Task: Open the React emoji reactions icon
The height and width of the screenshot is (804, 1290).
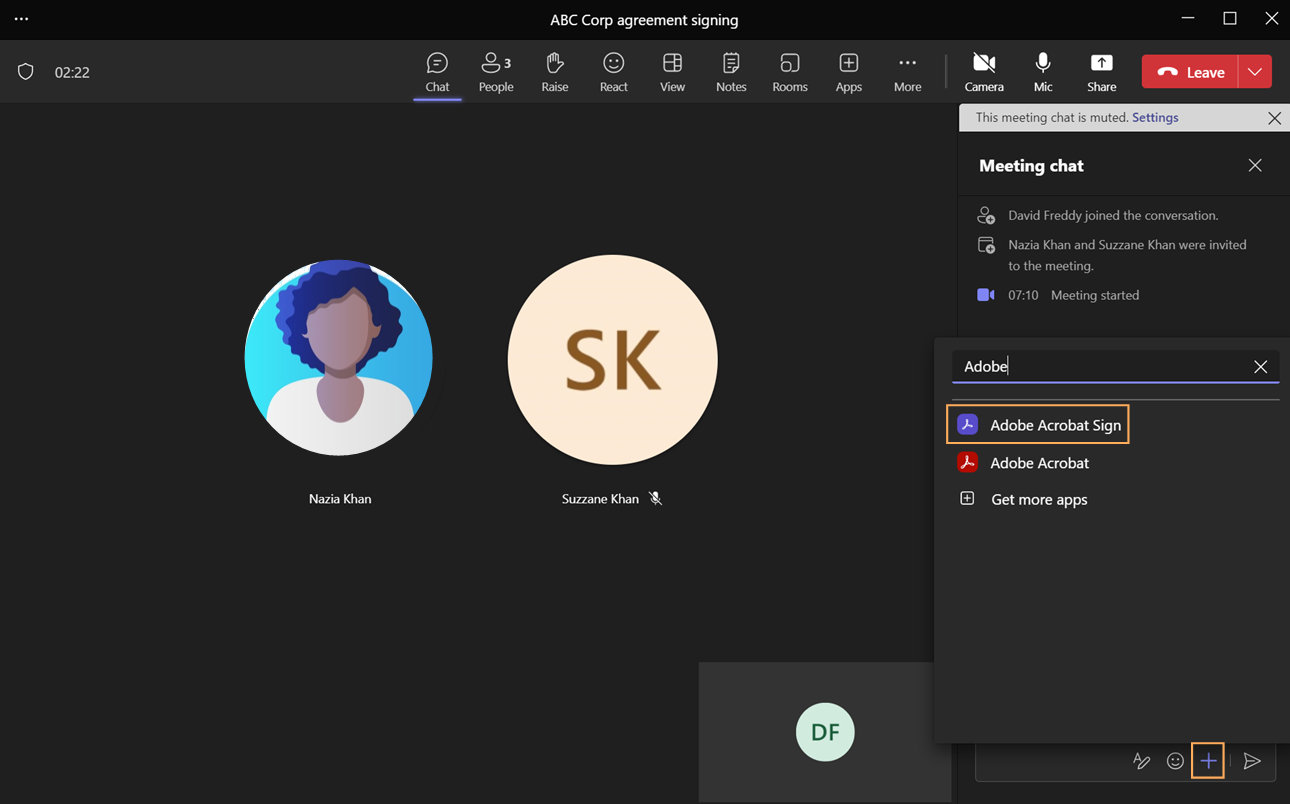Action: pyautogui.click(x=613, y=71)
